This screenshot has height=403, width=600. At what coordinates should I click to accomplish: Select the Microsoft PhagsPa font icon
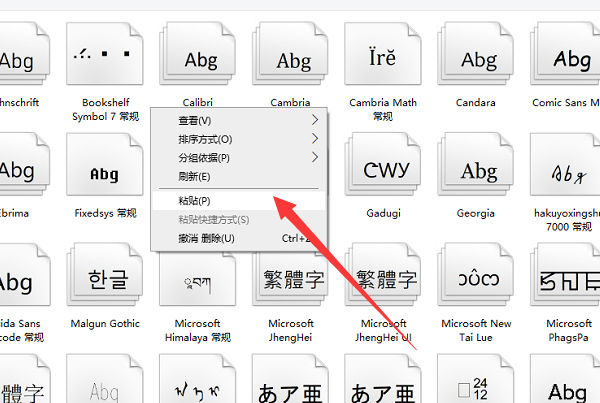coord(565,274)
